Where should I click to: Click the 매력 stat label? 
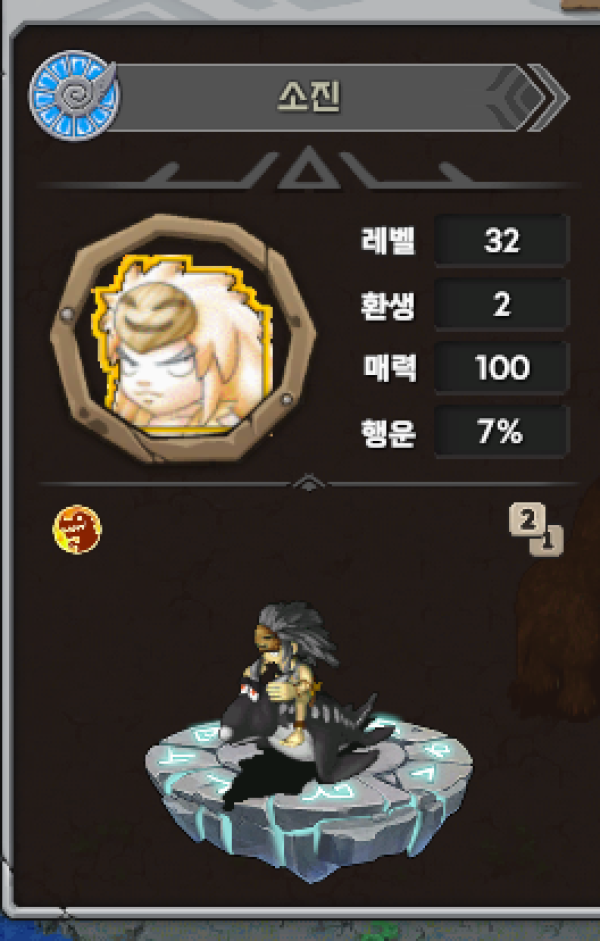[389, 368]
